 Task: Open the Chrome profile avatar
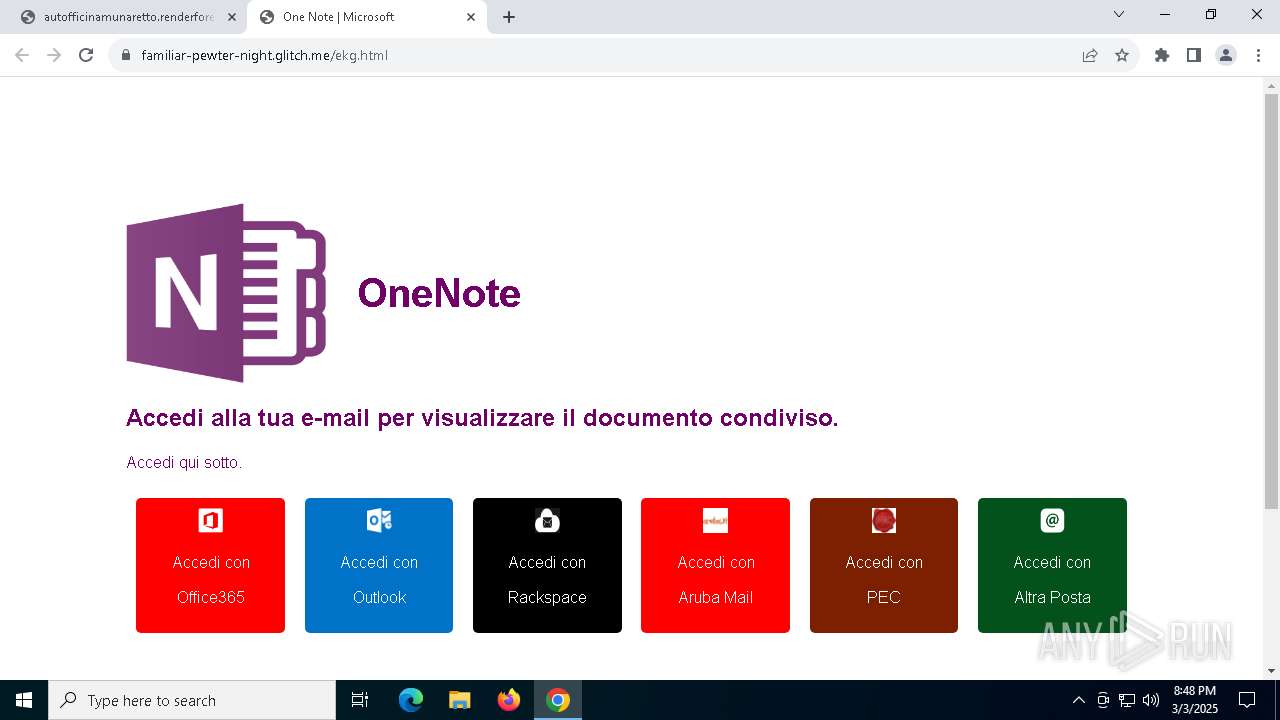(1226, 55)
